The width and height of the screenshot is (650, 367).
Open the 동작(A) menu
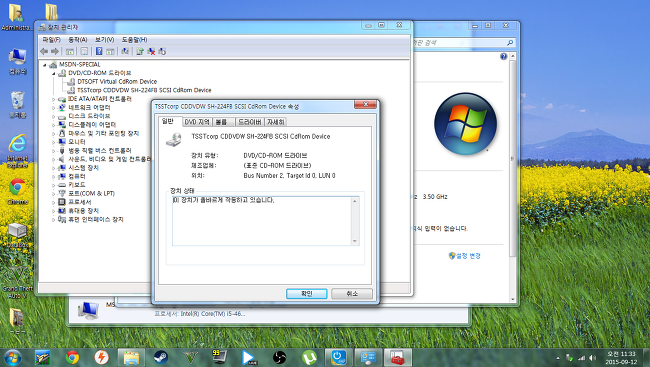78,40
